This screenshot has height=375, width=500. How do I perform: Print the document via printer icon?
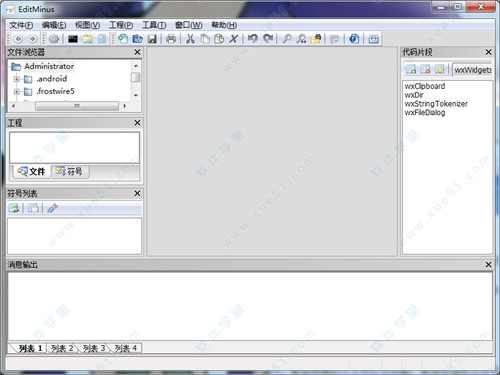click(x=171, y=39)
